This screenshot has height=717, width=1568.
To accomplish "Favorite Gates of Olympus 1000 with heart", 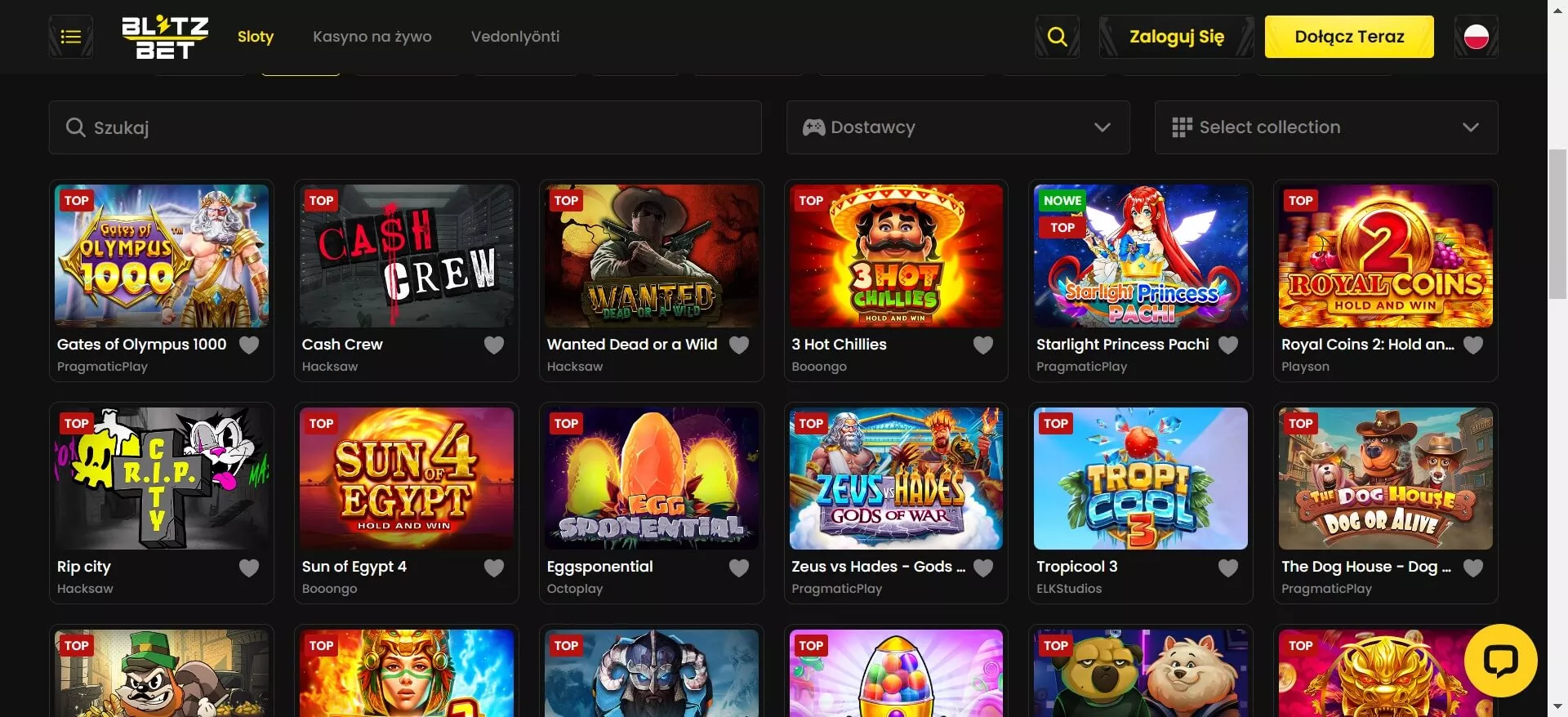I will 249,345.
